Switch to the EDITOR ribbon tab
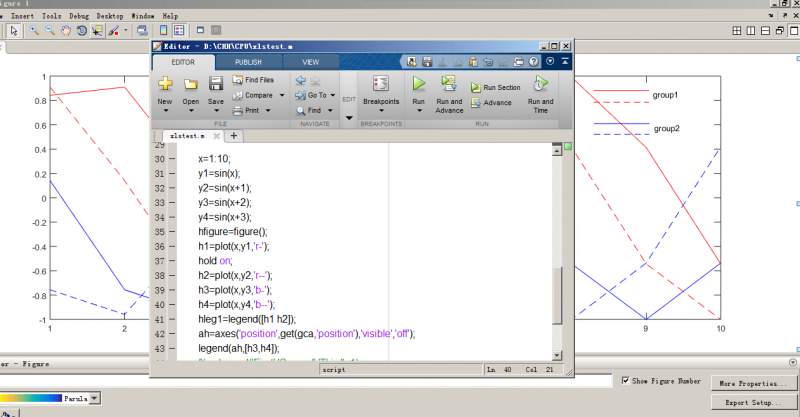Screen dimensions: 800x417 [183, 62]
